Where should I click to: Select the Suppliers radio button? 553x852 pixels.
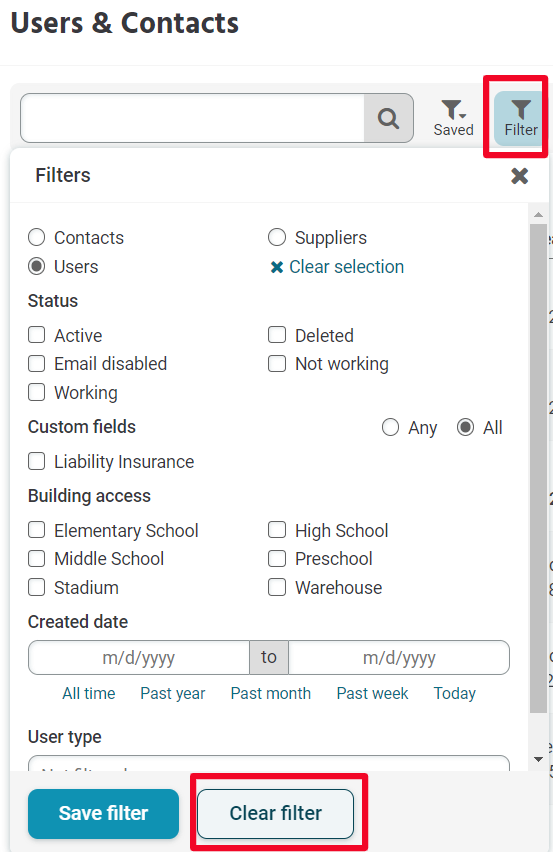[277, 237]
